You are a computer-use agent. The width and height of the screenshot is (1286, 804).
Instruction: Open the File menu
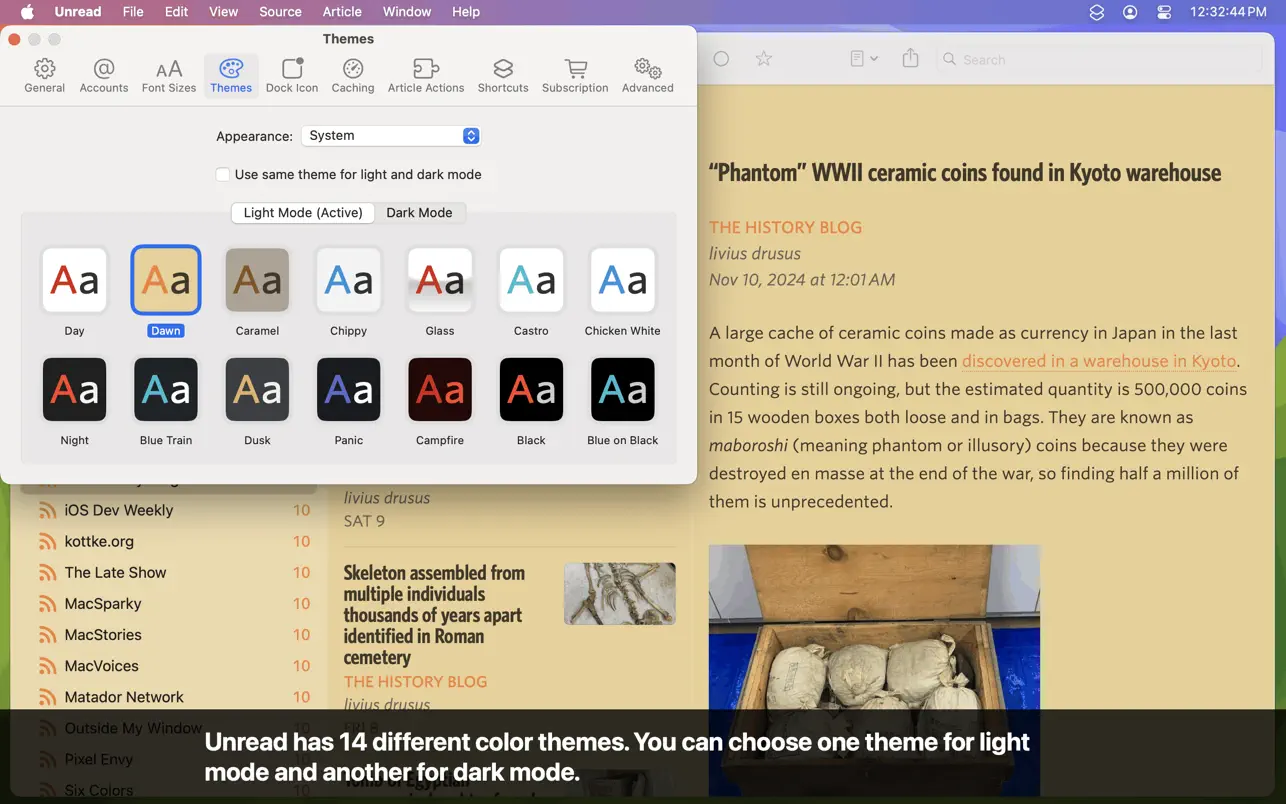133,12
